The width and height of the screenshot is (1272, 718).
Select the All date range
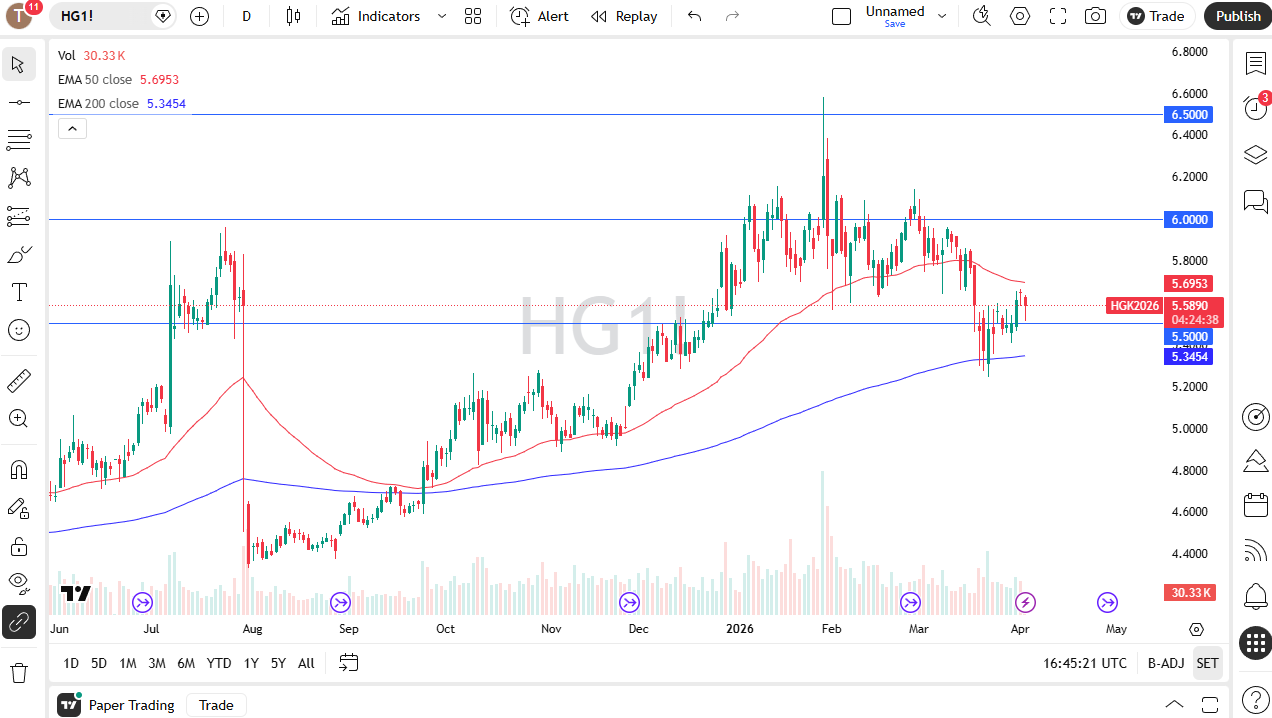pos(306,663)
